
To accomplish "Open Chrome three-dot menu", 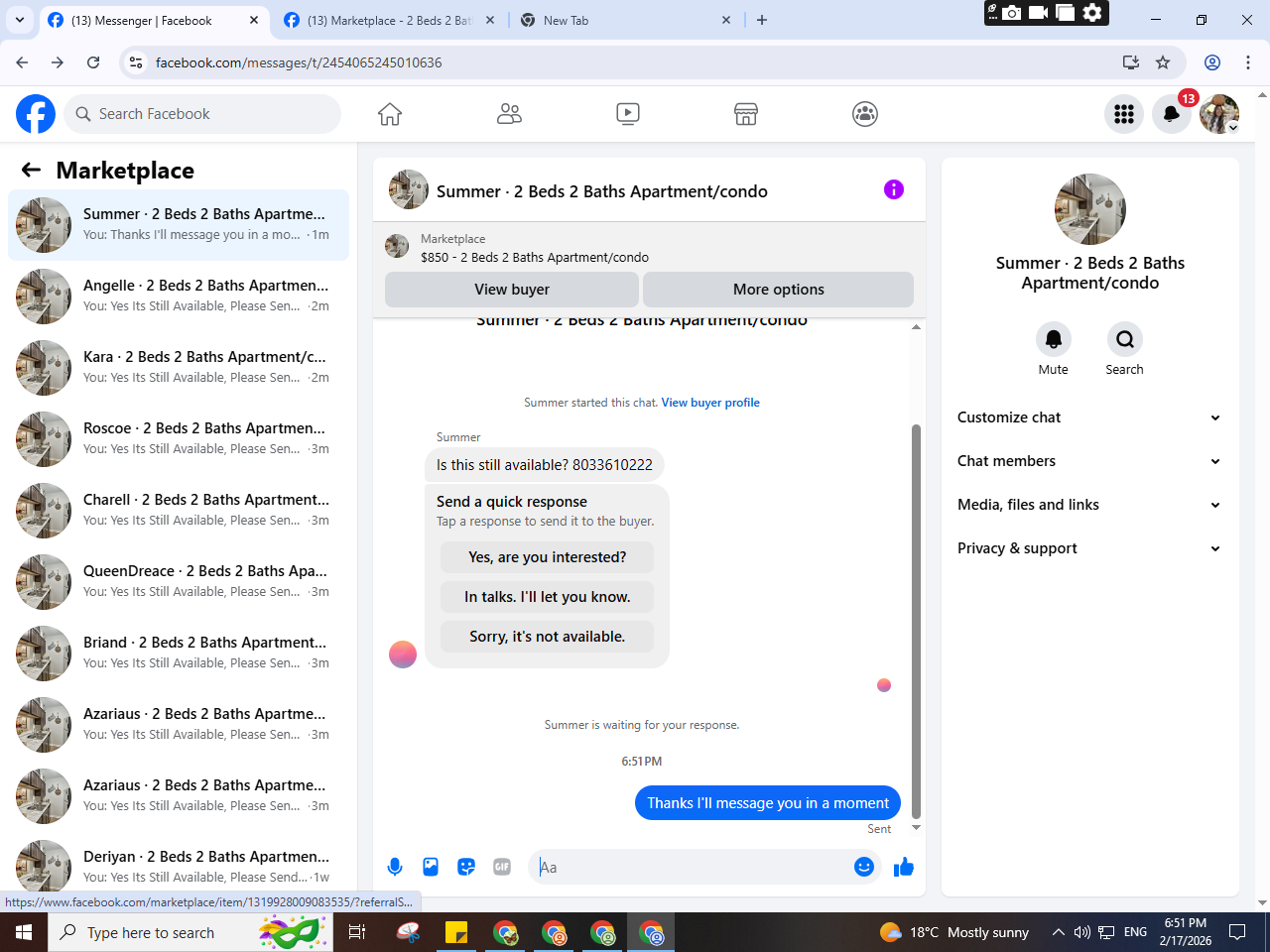I will (x=1248, y=62).
